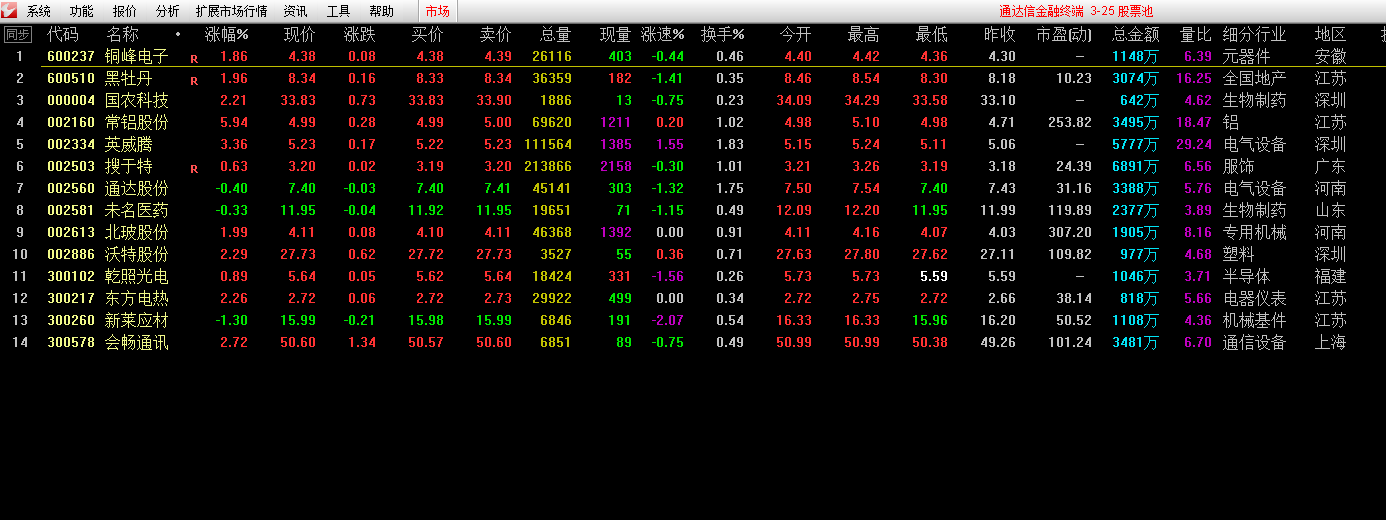Open the 扩展市场行情 menu
The height and width of the screenshot is (520, 1386).
pos(231,12)
